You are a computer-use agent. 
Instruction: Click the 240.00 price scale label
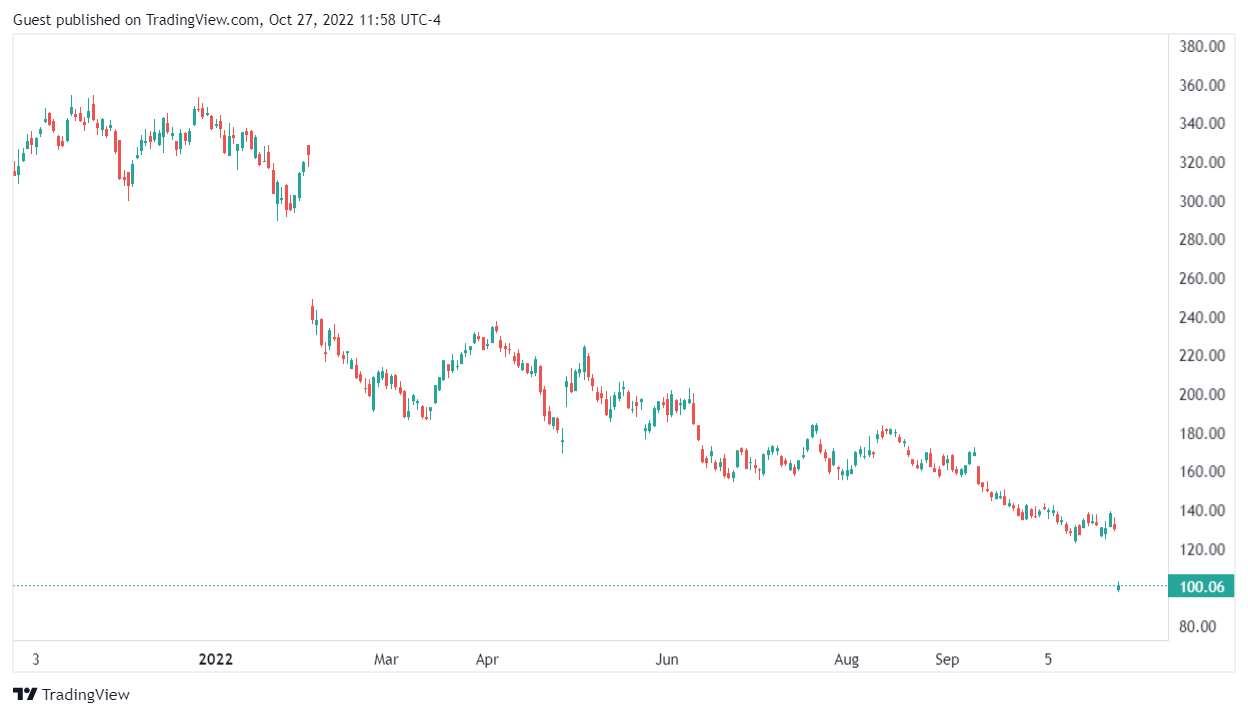pyautogui.click(x=1202, y=317)
